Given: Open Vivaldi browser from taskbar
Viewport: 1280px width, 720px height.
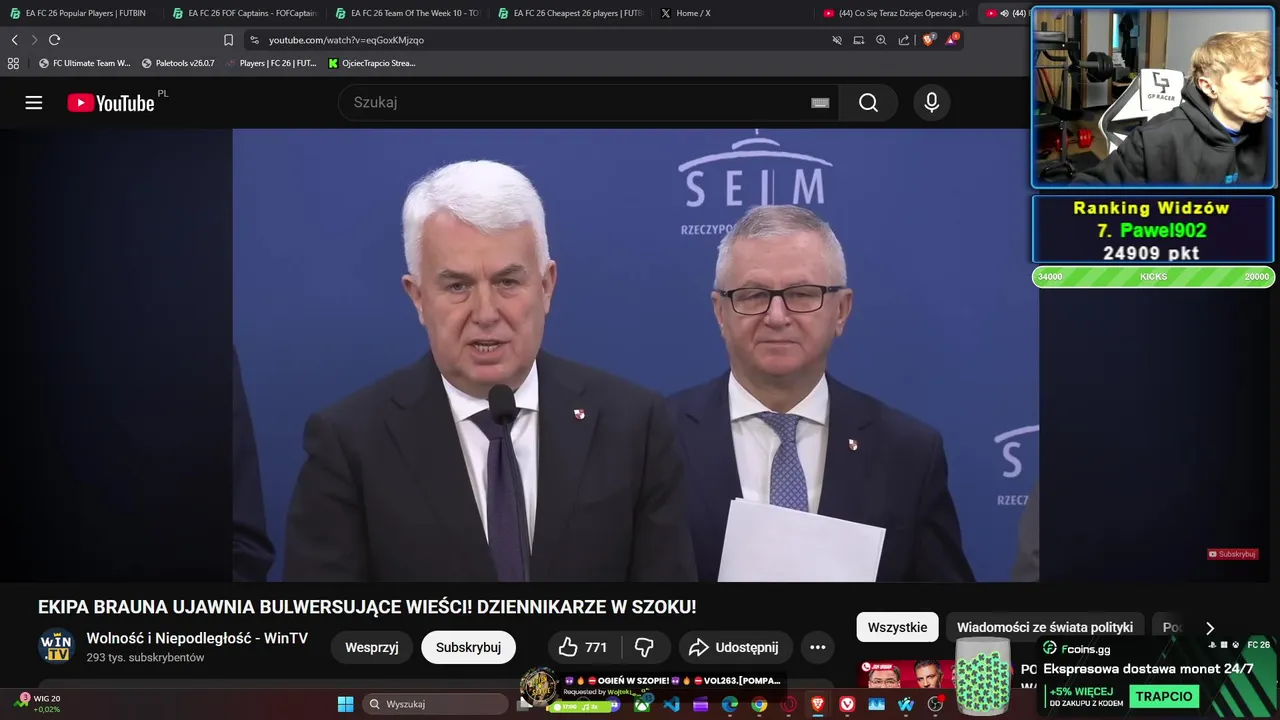Looking at the screenshot, I should coord(847,704).
